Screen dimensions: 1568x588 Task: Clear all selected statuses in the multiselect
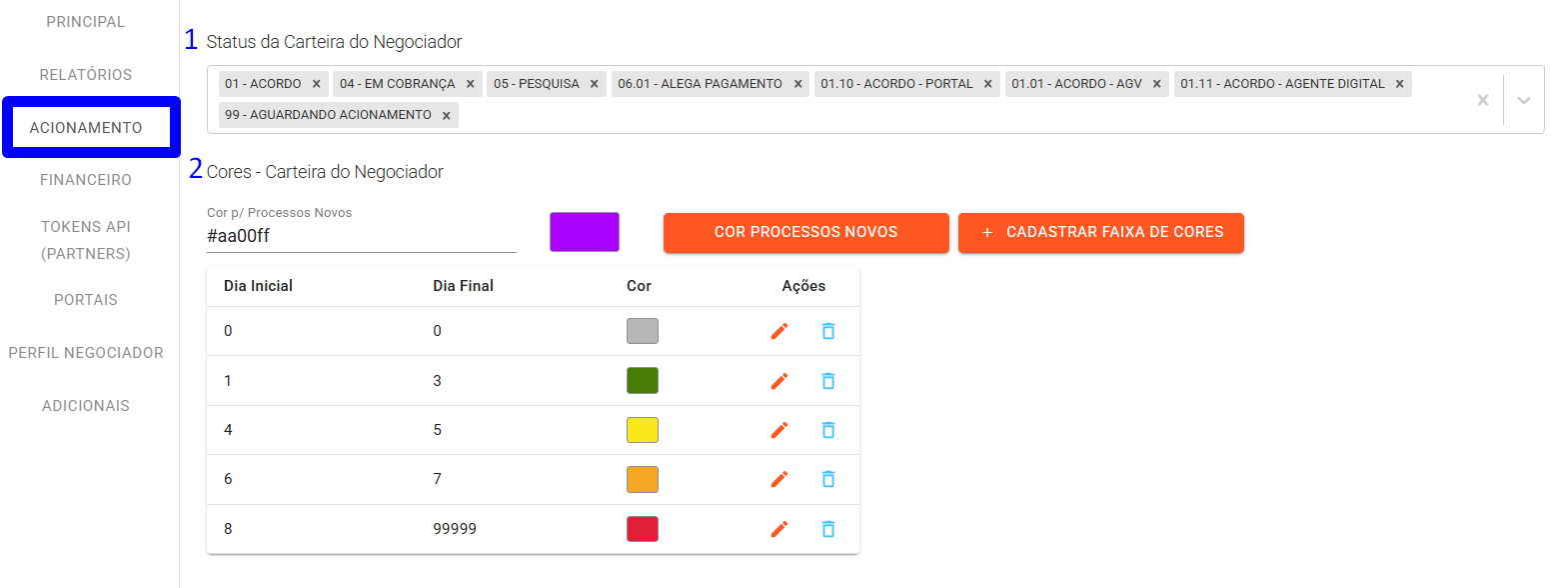point(1482,100)
